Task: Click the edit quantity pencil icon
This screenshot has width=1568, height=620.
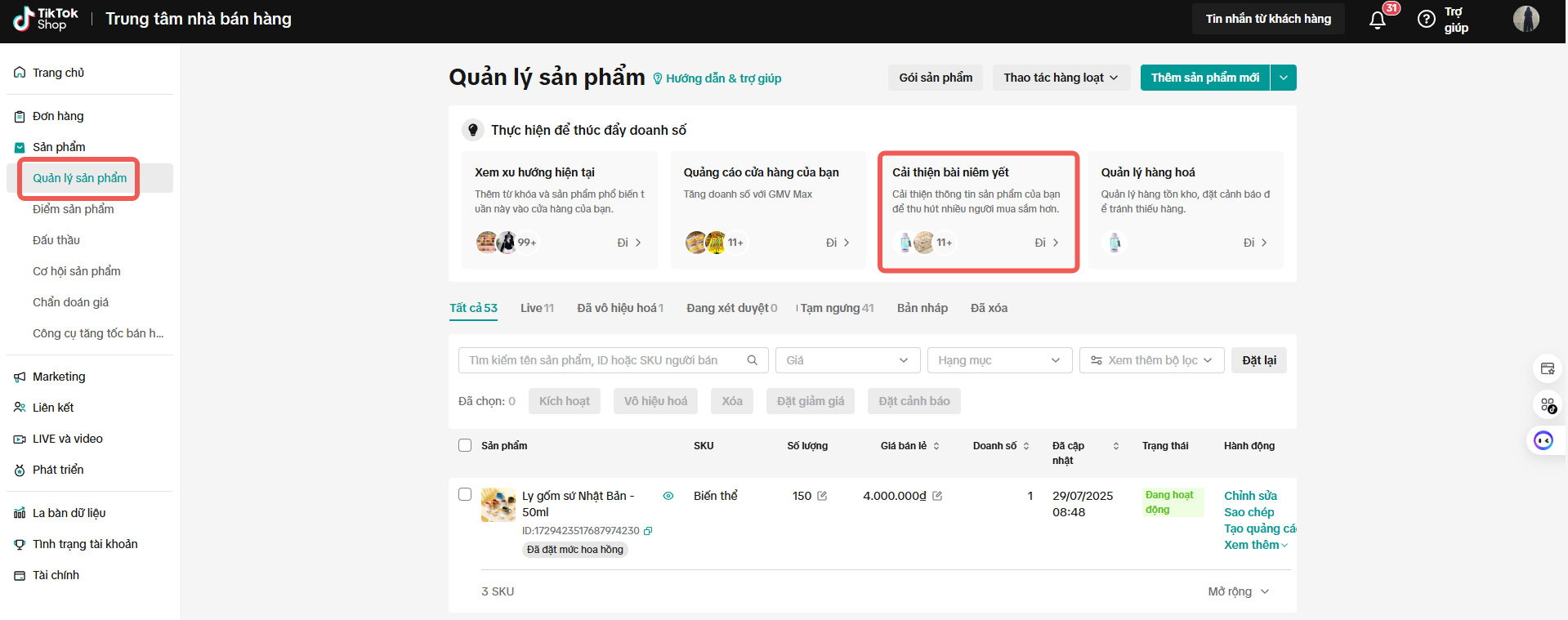Action: coord(822,496)
